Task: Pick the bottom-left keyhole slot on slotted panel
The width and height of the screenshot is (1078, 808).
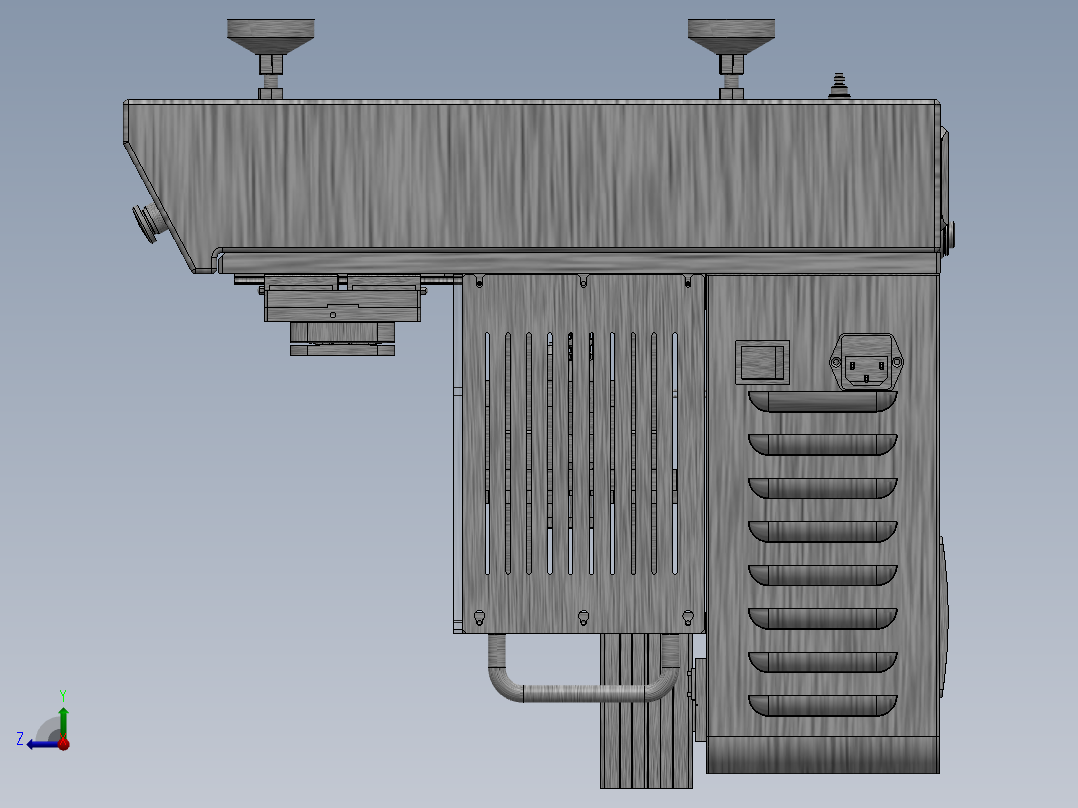Action: point(479,618)
